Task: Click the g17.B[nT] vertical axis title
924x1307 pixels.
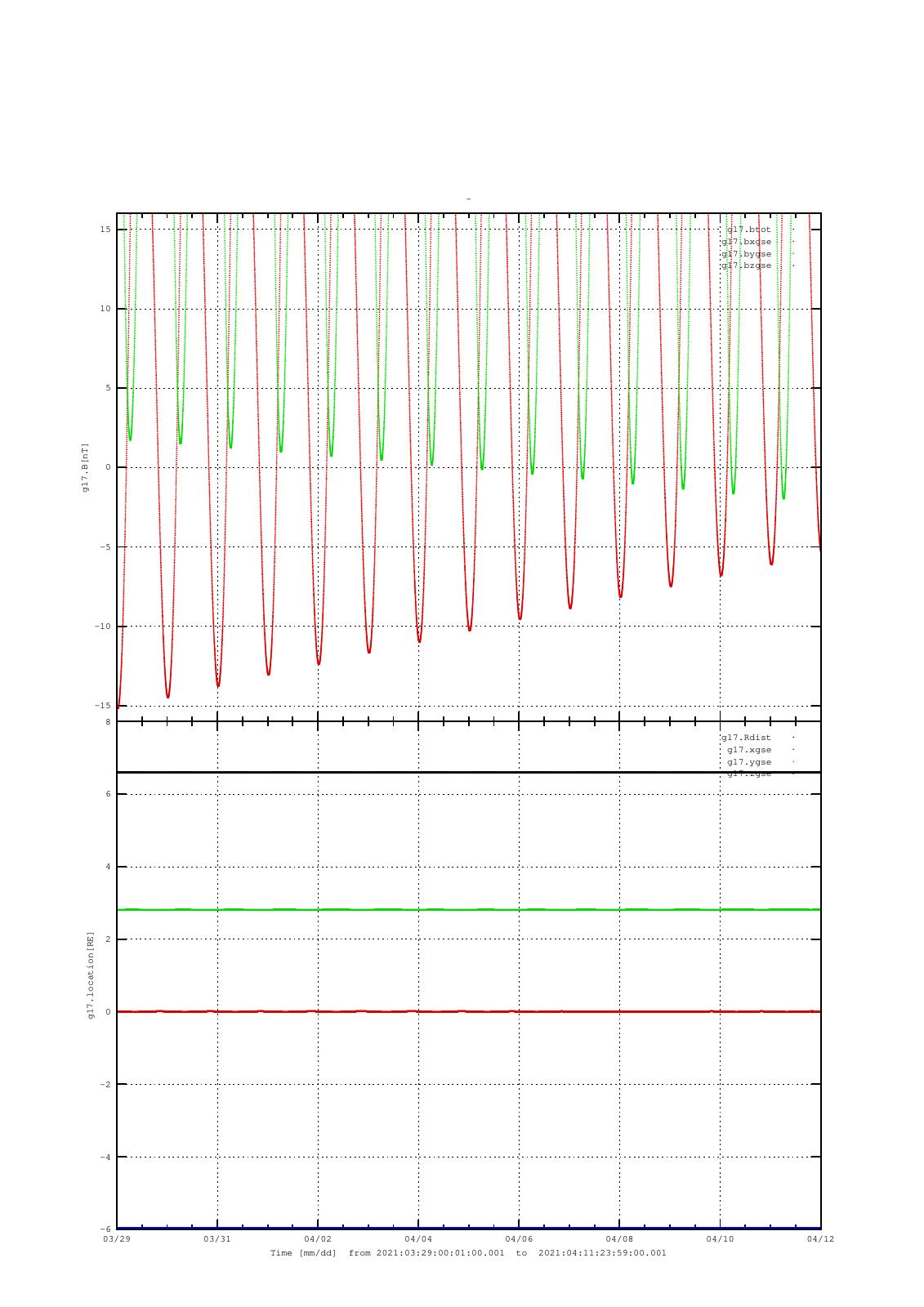Action: [85, 467]
